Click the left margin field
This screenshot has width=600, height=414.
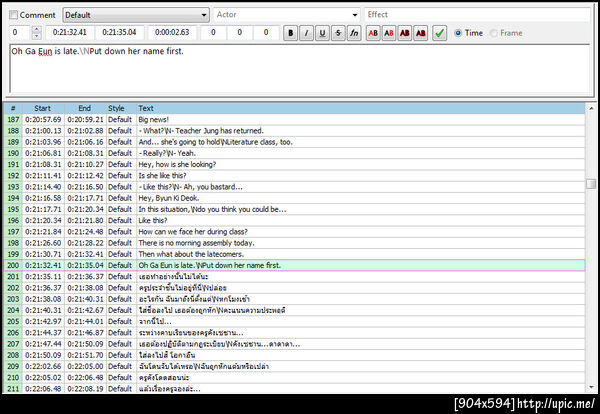coord(213,33)
